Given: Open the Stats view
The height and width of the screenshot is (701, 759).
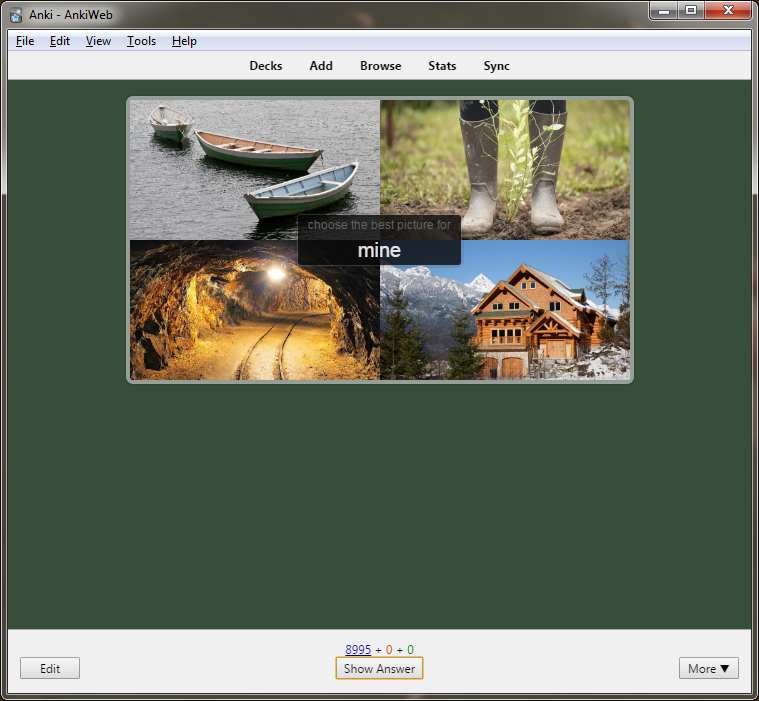Looking at the screenshot, I should coord(442,66).
